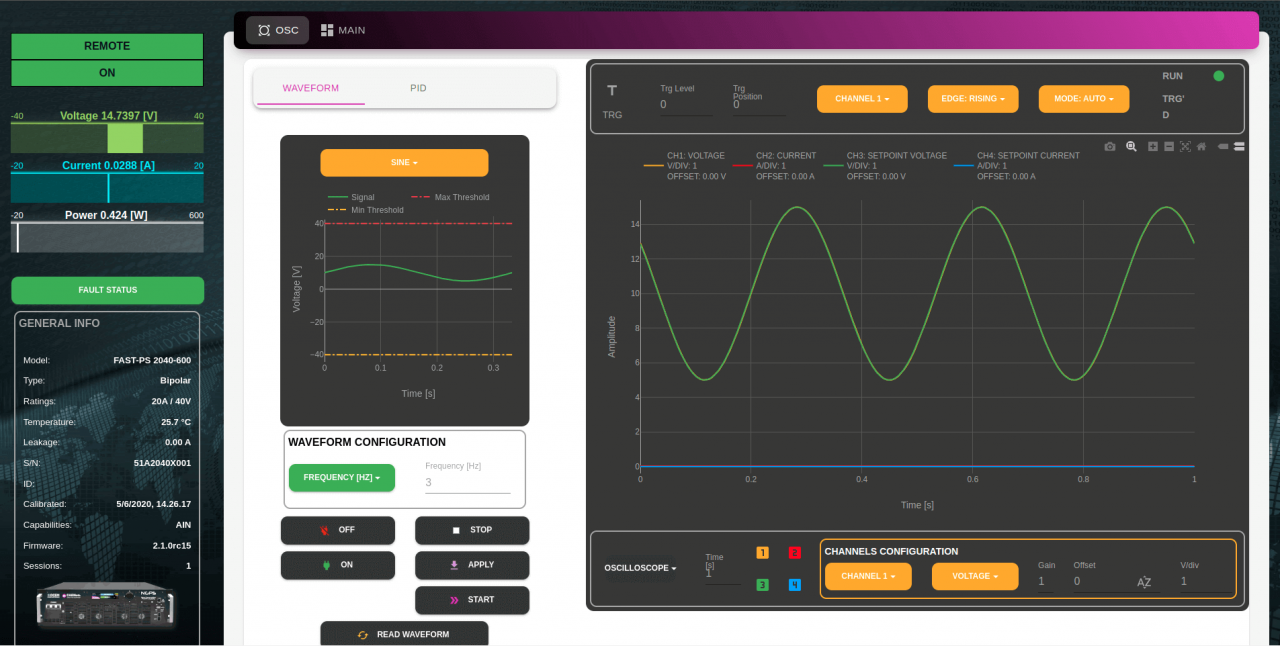Click the plot zoom in plus icon
Viewport: 1280px width, 646px height.
tap(1153, 146)
